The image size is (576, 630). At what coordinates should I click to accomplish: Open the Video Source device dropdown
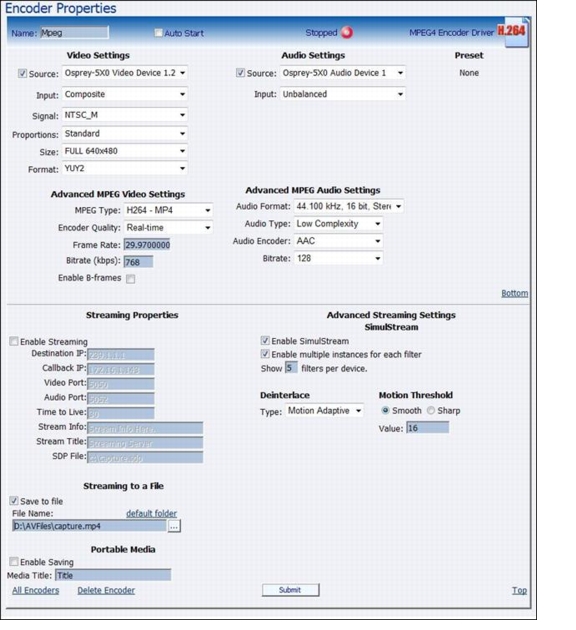125,73
